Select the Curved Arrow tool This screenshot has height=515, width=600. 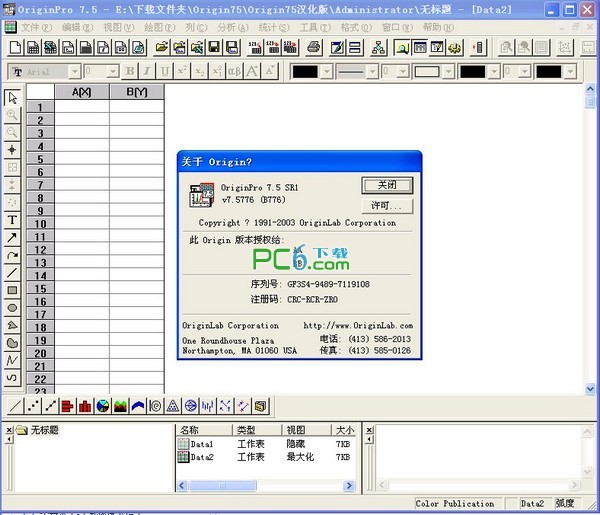tap(12, 255)
